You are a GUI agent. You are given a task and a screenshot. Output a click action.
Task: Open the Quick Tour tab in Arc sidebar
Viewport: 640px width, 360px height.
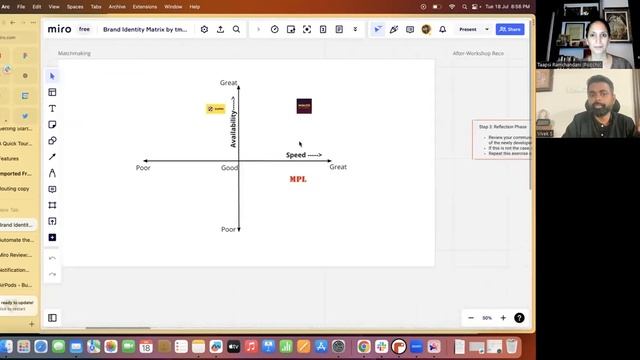[17, 144]
